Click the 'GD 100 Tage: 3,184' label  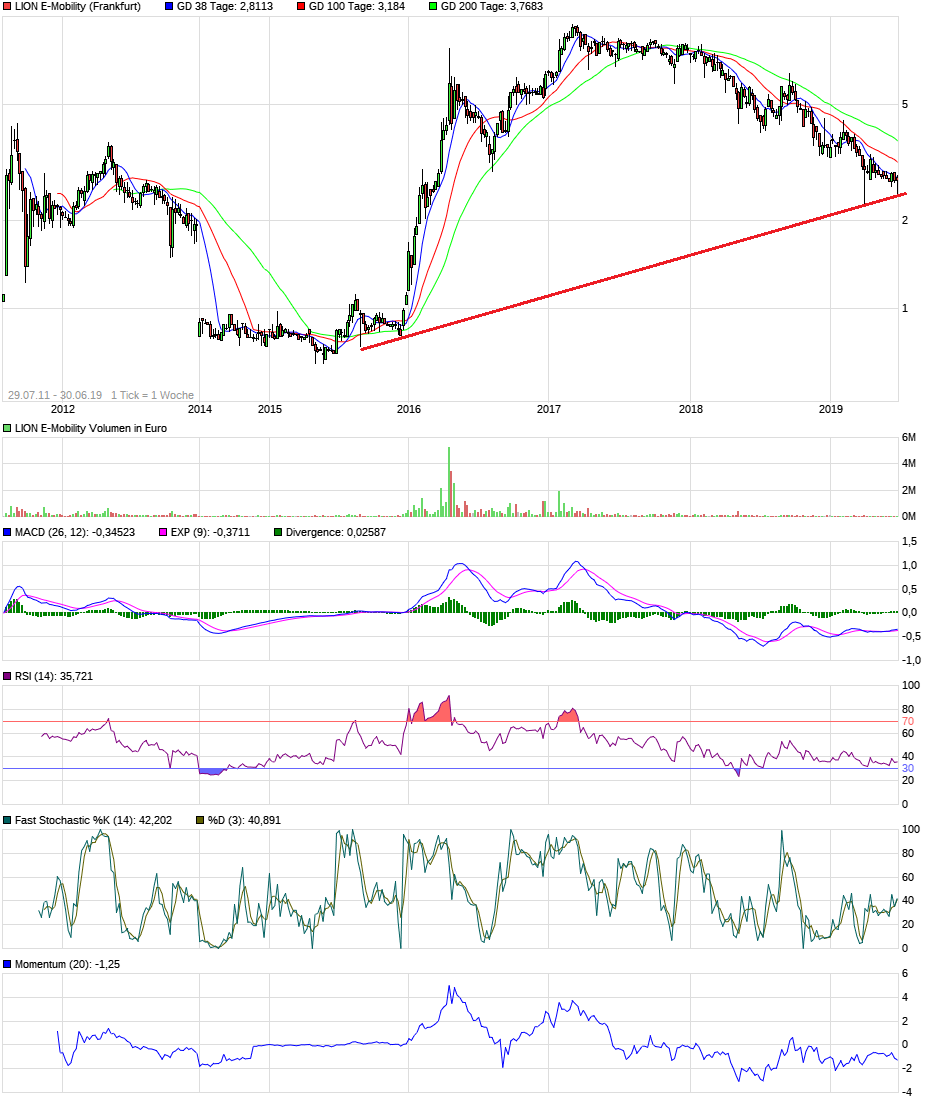pyautogui.click(x=357, y=6)
